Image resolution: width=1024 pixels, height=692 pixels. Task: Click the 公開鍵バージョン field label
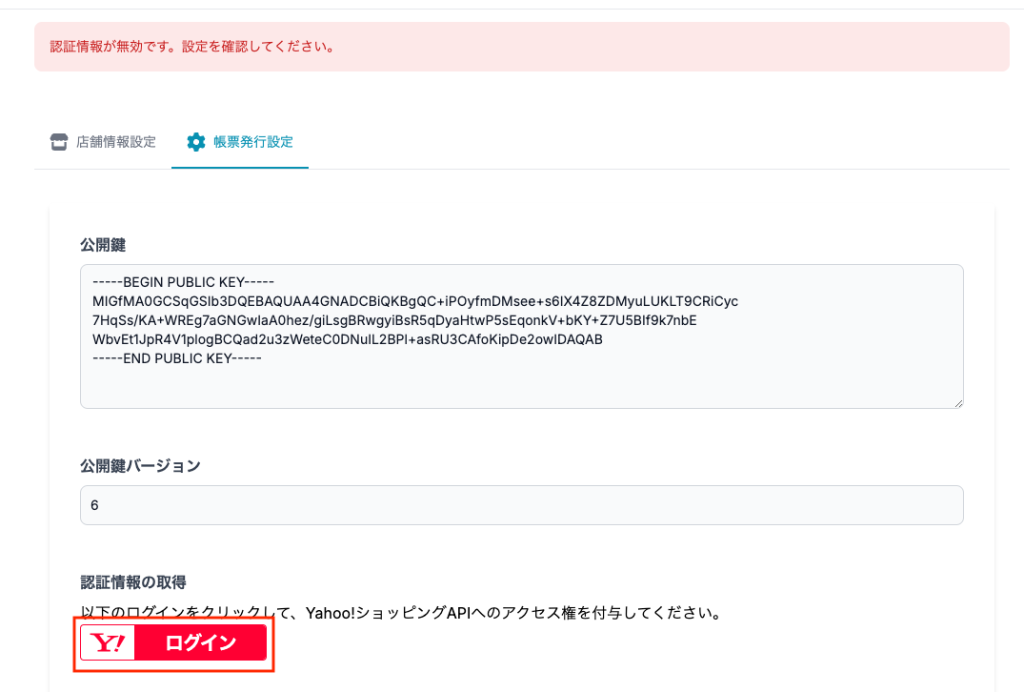click(x=140, y=466)
